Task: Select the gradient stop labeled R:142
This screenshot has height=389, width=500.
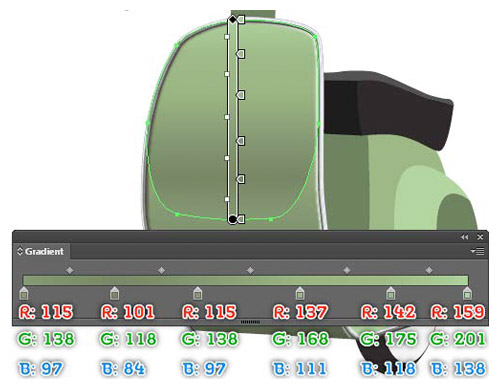Action: point(390,293)
